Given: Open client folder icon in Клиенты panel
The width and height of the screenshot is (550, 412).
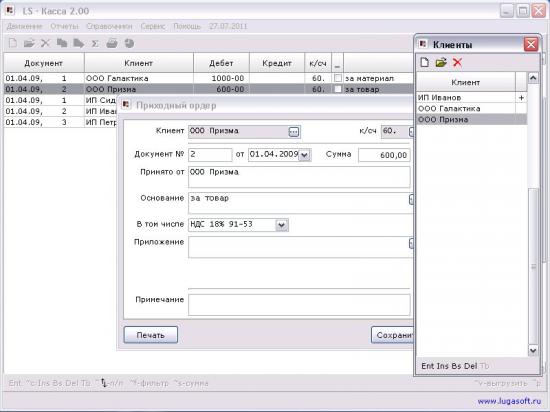Looking at the screenshot, I should tap(441, 63).
